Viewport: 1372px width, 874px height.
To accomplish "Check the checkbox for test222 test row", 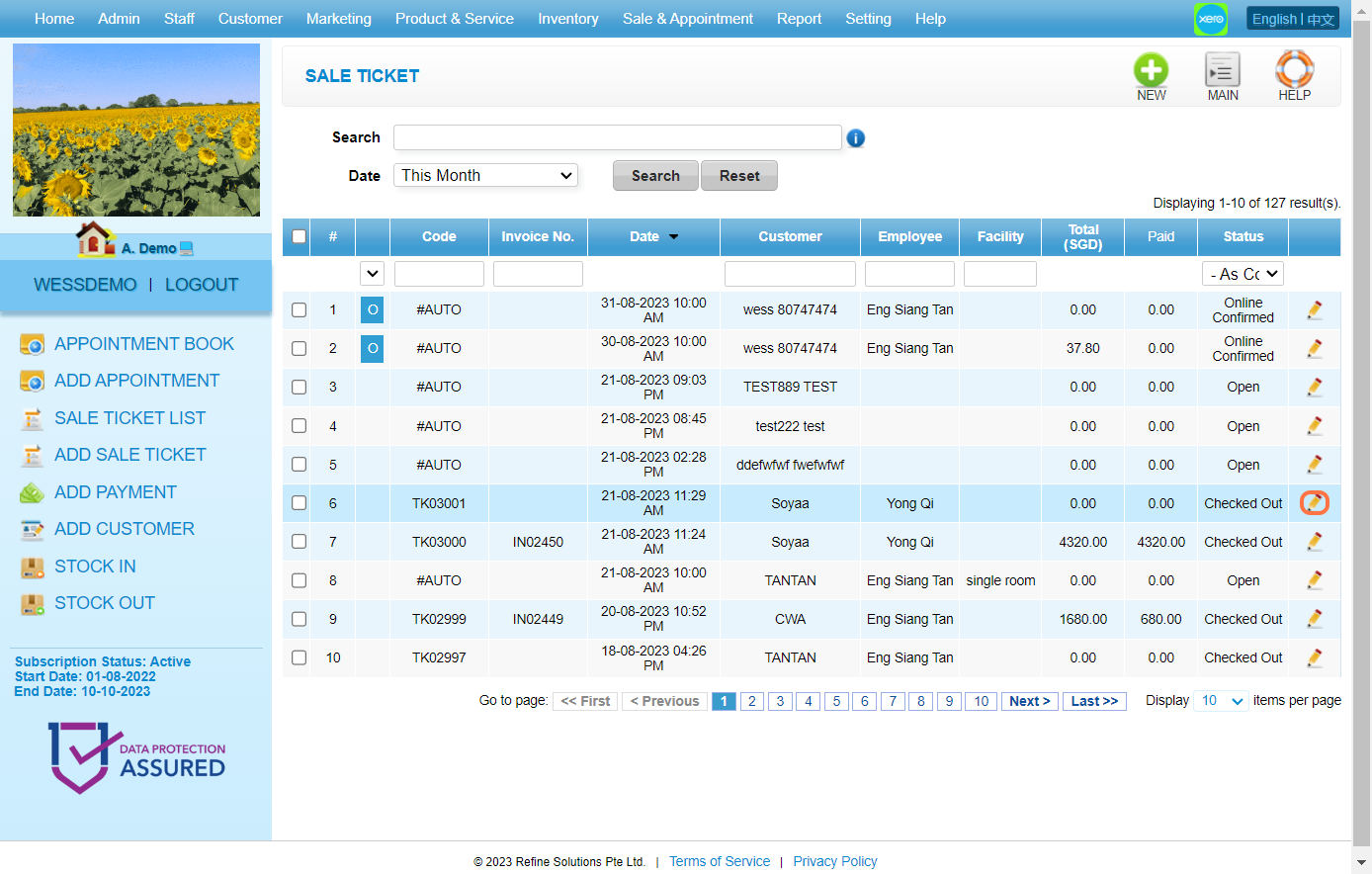I will [299, 425].
